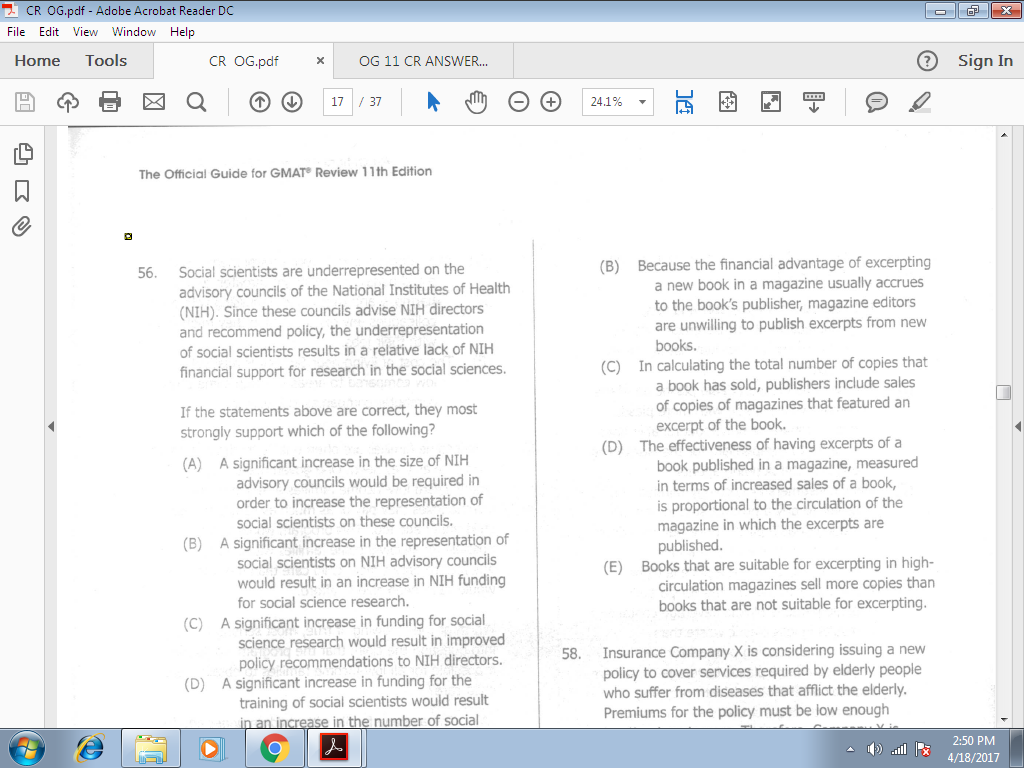The height and width of the screenshot is (768, 1024).
Task: Click the Read Mode keyboard-arrow icon
Action: tap(814, 102)
